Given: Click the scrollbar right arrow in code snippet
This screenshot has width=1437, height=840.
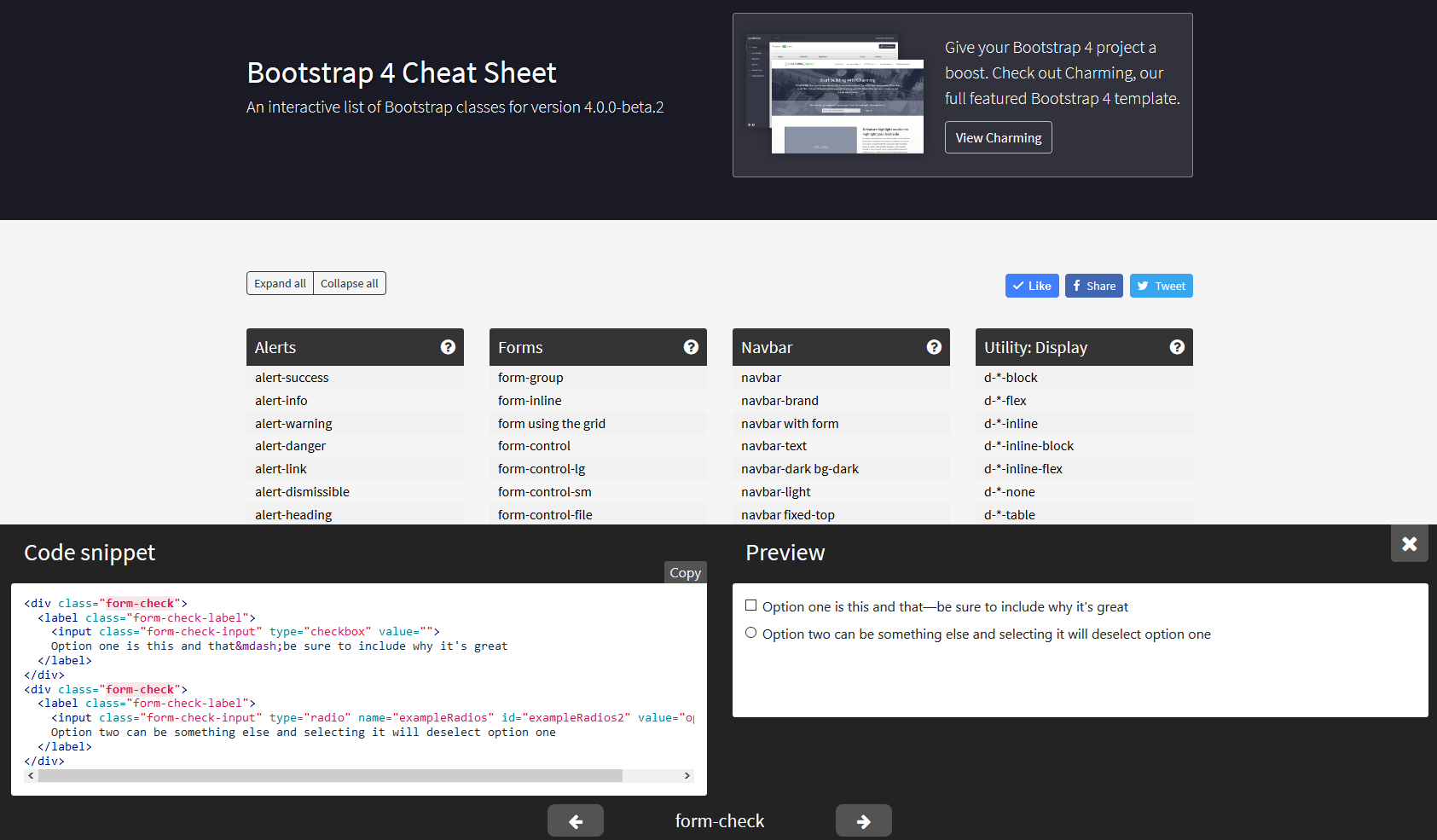Looking at the screenshot, I should point(687,775).
